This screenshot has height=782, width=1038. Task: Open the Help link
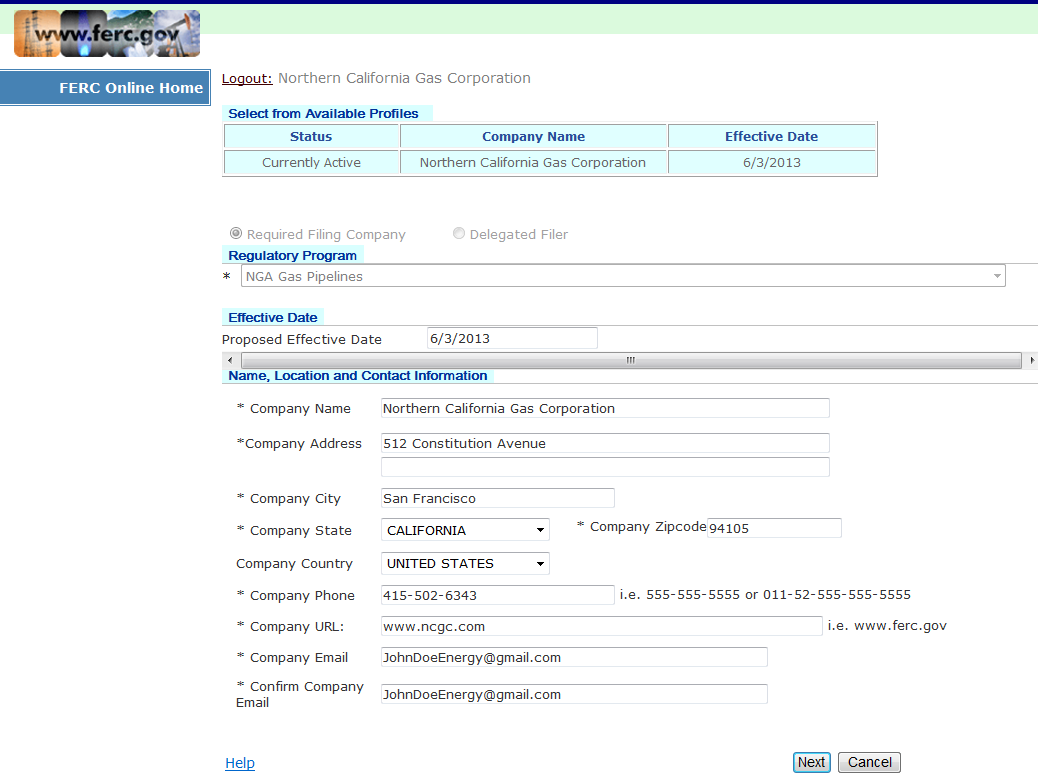240,763
